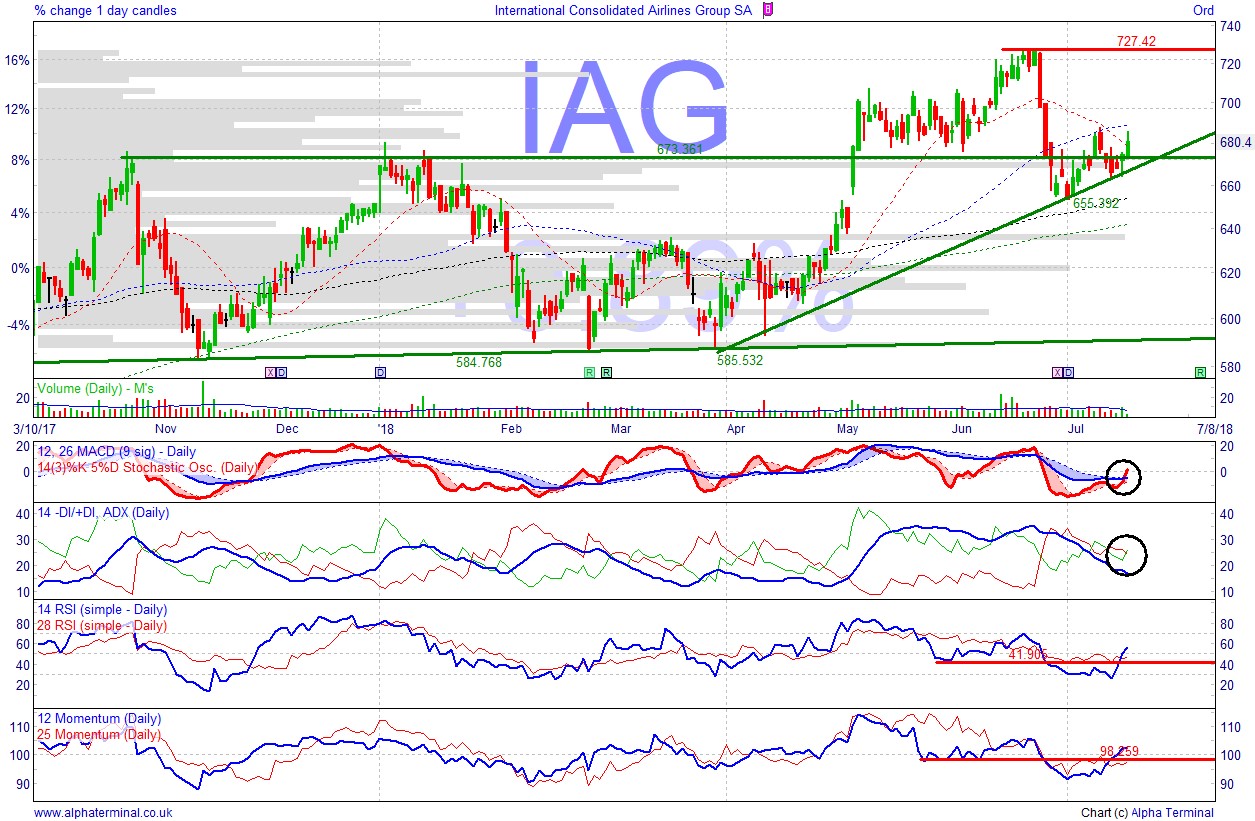Click the 640 price label on the right axis

[x=1229, y=229]
